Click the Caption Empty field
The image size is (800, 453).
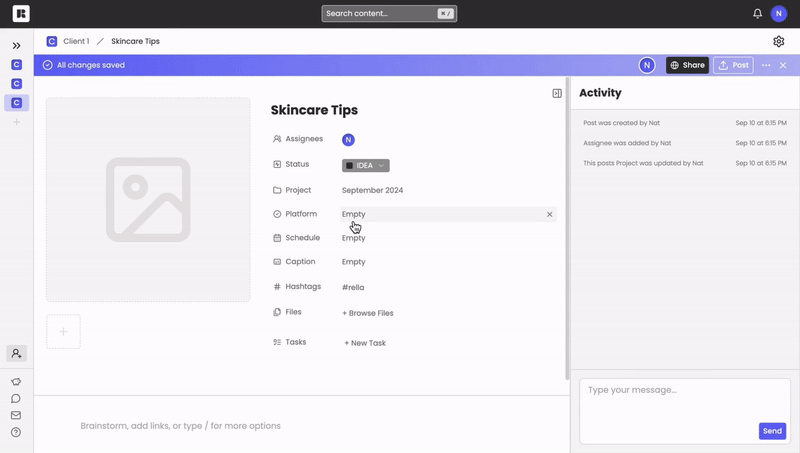[x=354, y=262]
